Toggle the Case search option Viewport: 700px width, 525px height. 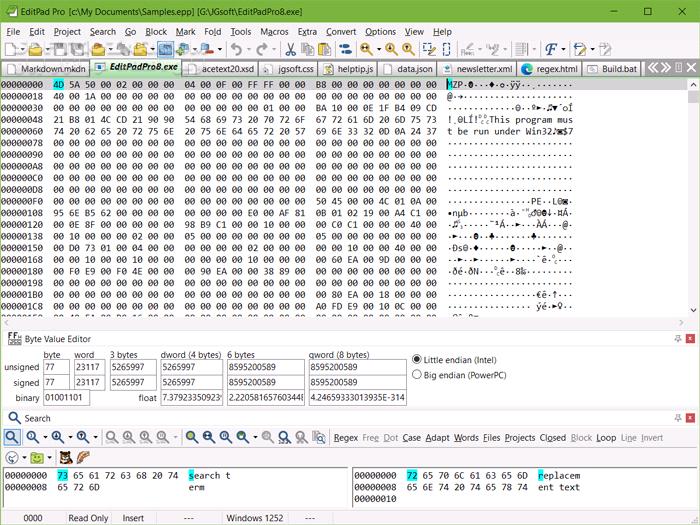click(411, 438)
